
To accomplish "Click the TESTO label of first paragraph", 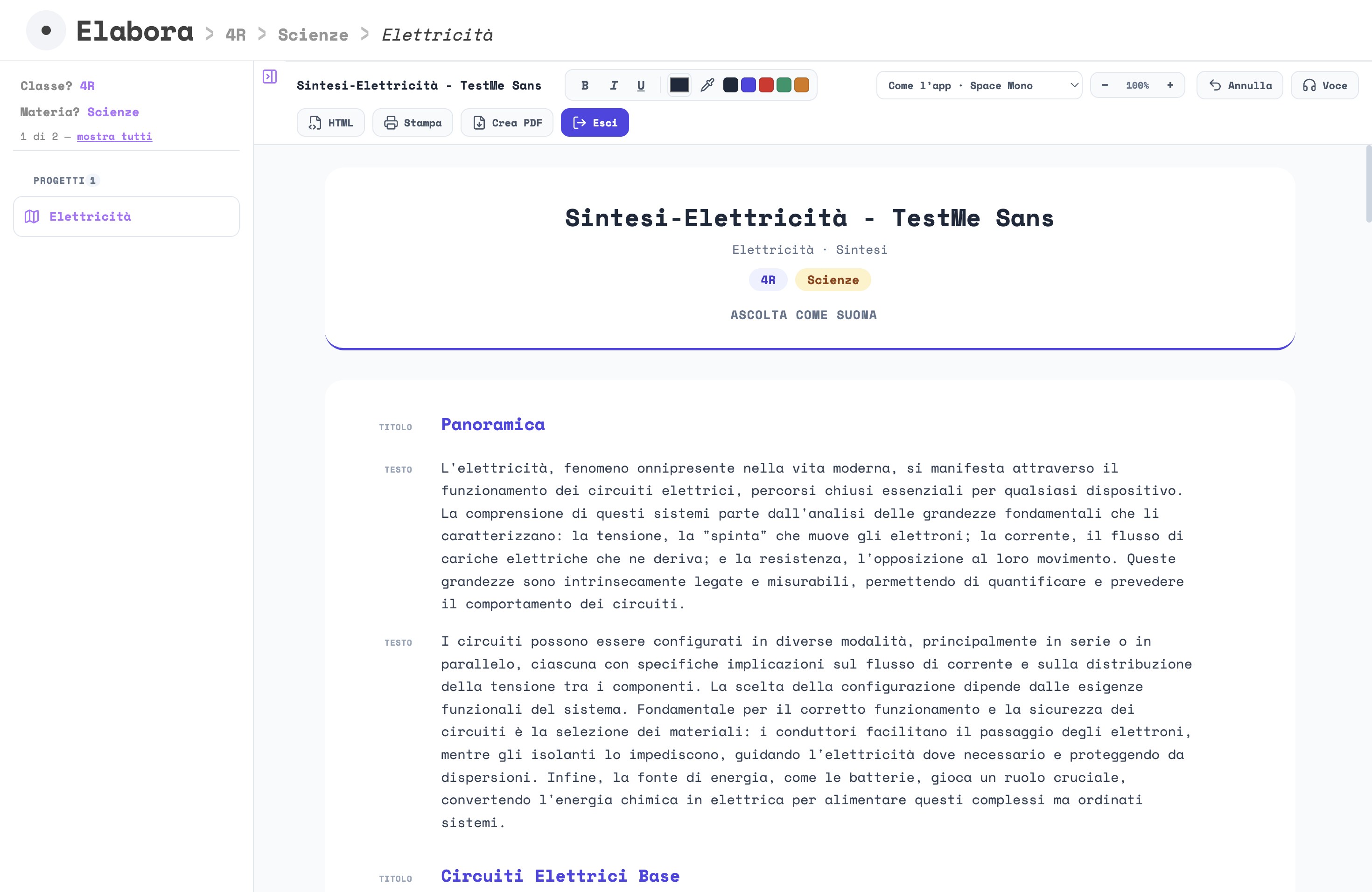I will click(x=399, y=470).
